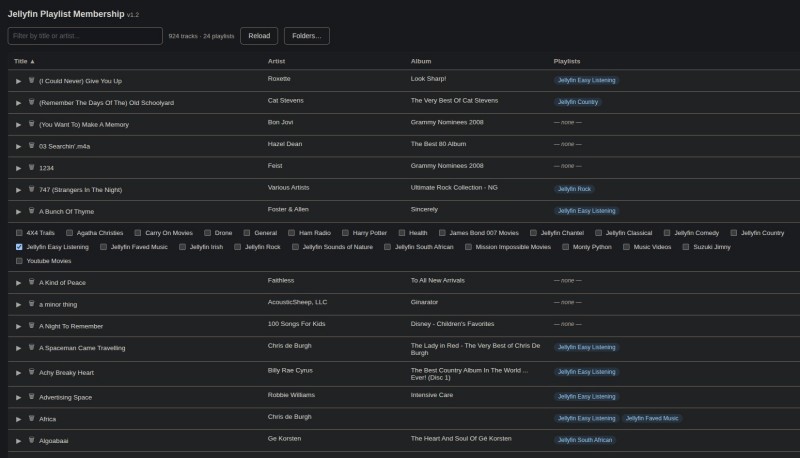The image size is (800, 458).
Task: Tick the Harry Potter checkbox
Action: [x=345, y=233]
